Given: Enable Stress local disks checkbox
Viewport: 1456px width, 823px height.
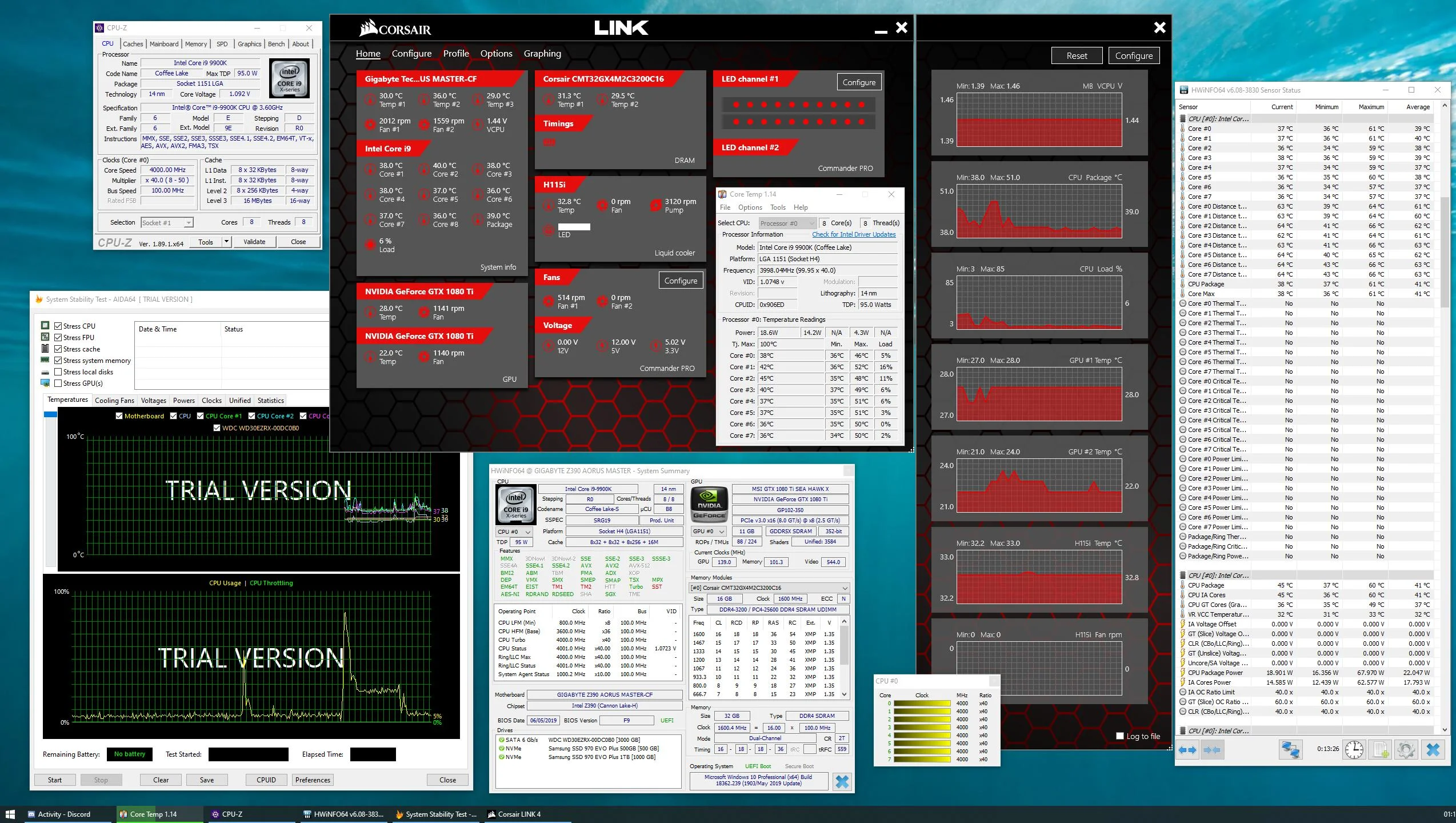Looking at the screenshot, I should click(58, 371).
